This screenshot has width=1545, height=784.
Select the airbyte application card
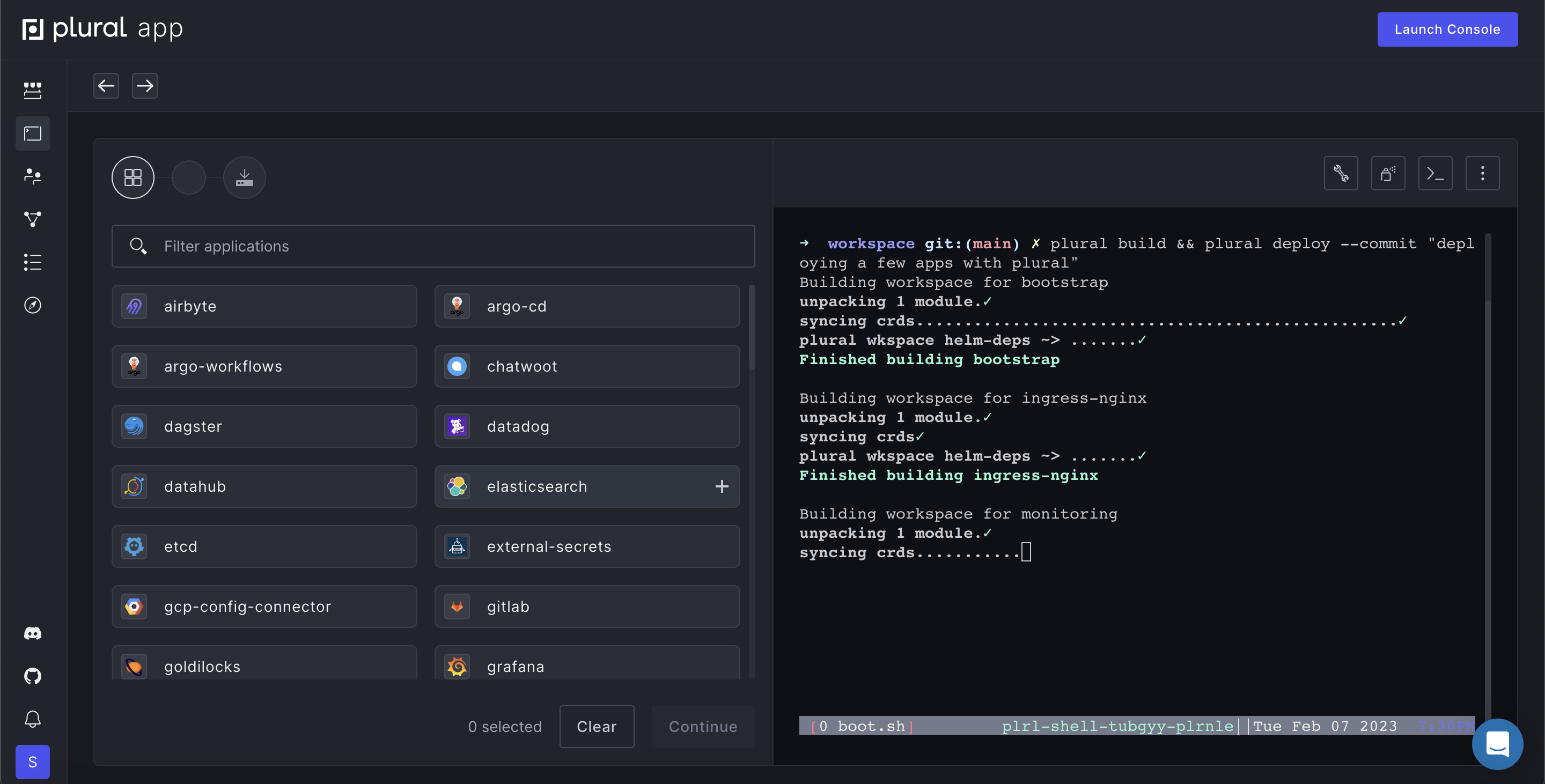(x=264, y=306)
